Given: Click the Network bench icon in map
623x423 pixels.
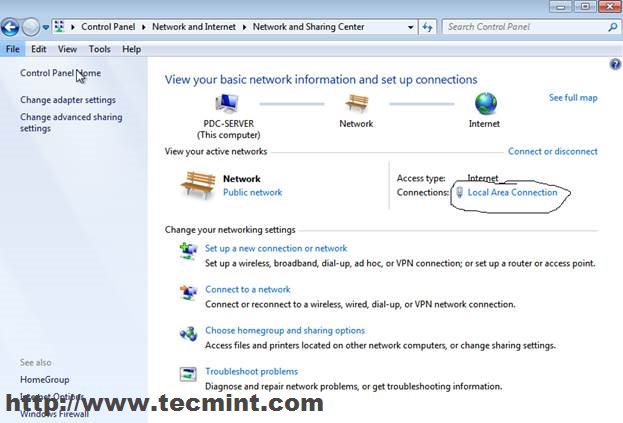Looking at the screenshot, I should pyautogui.click(x=356, y=103).
